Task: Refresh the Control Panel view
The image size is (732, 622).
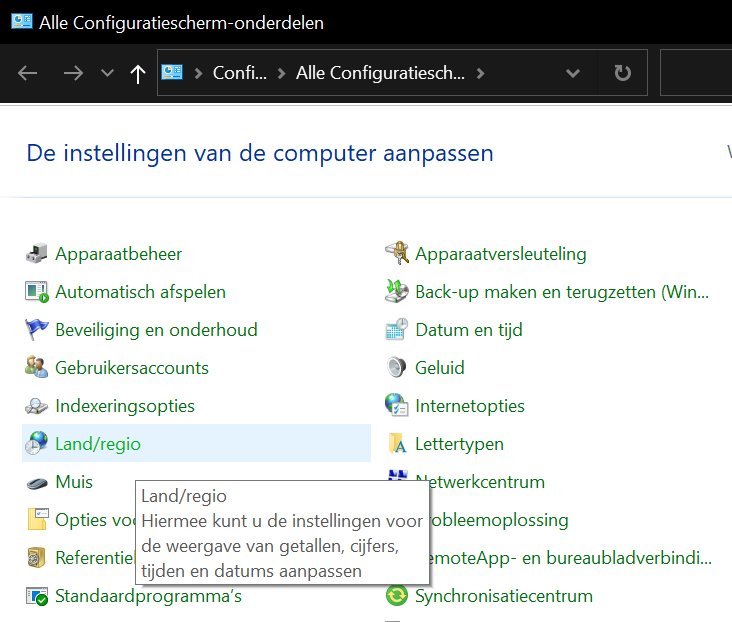Action: pyautogui.click(x=622, y=73)
